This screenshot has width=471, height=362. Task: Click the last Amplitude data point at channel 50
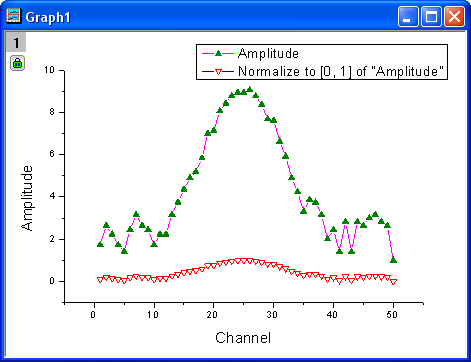coord(393,260)
